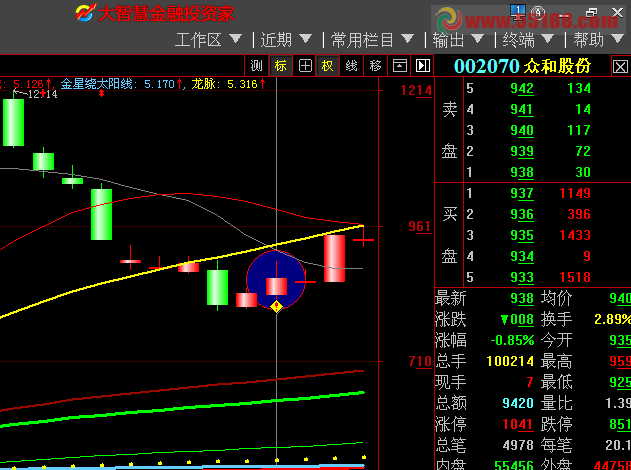Toggle the 移 (move) toolbar button
The width and height of the screenshot is (631, 470).
click(x=375, y=66)
